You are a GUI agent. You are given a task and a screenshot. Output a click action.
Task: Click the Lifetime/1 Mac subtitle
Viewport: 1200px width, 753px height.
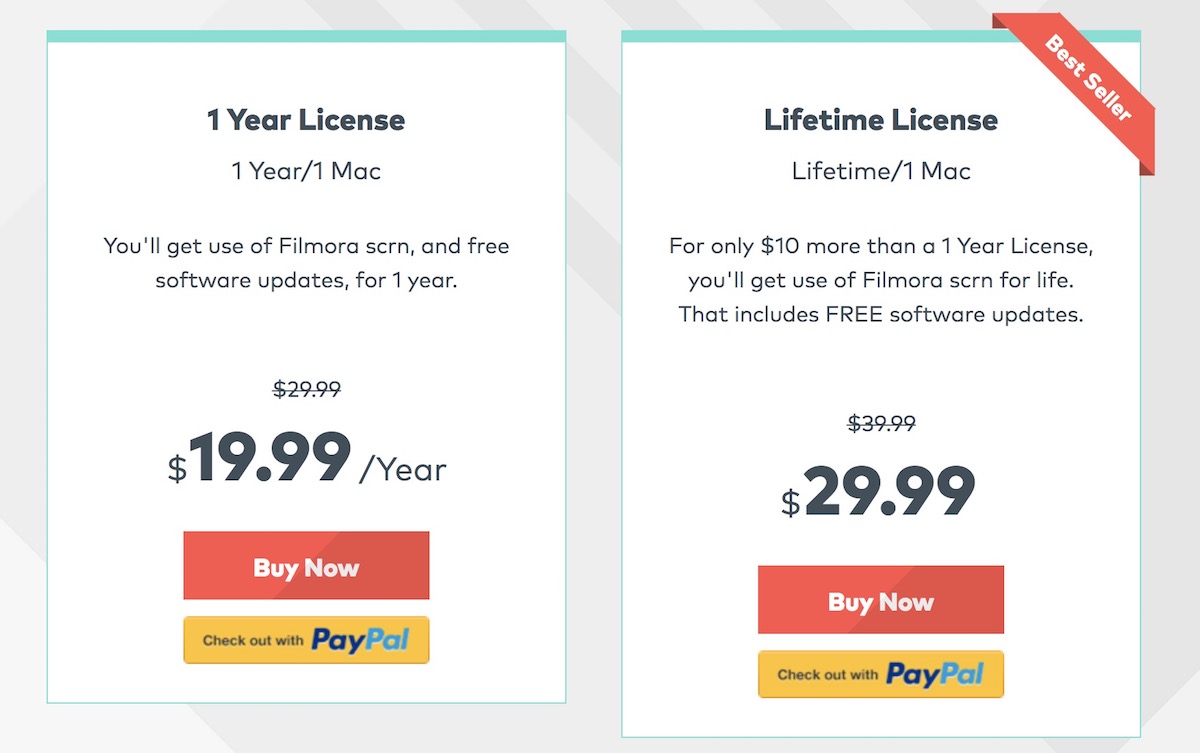tap(881, 171)
